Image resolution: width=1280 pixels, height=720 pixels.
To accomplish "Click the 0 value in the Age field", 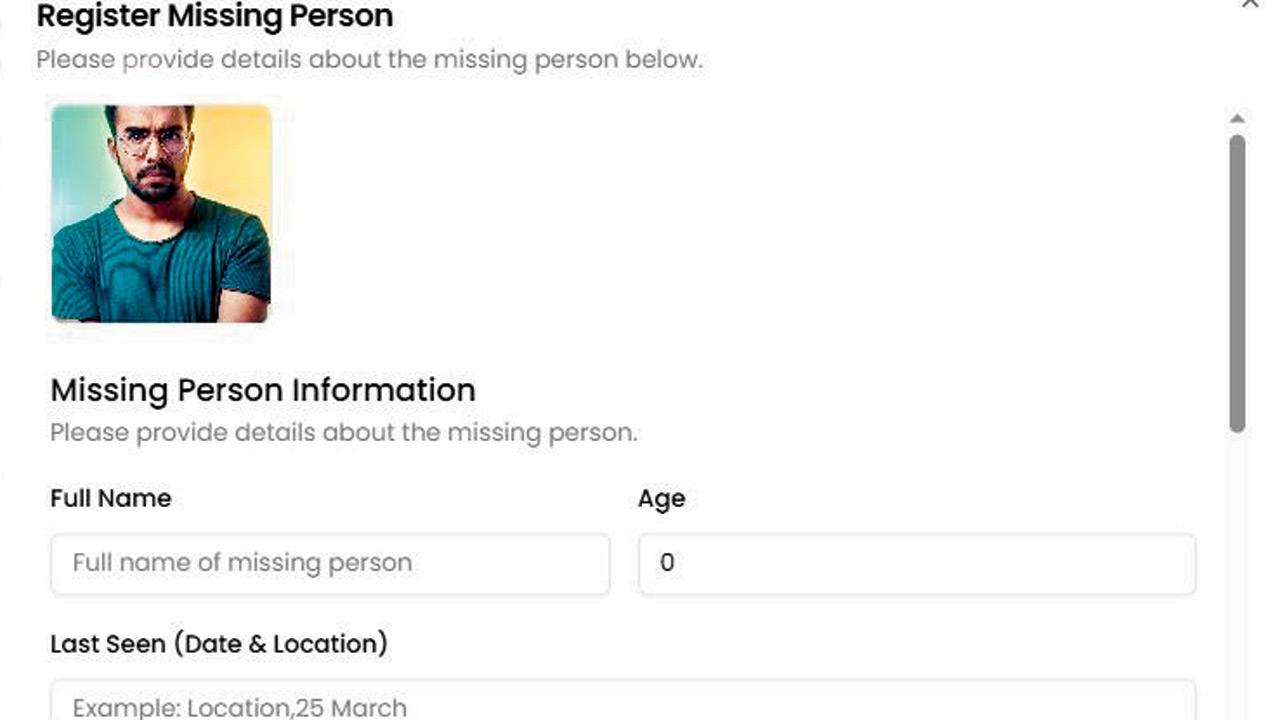I will pos(667,563).
